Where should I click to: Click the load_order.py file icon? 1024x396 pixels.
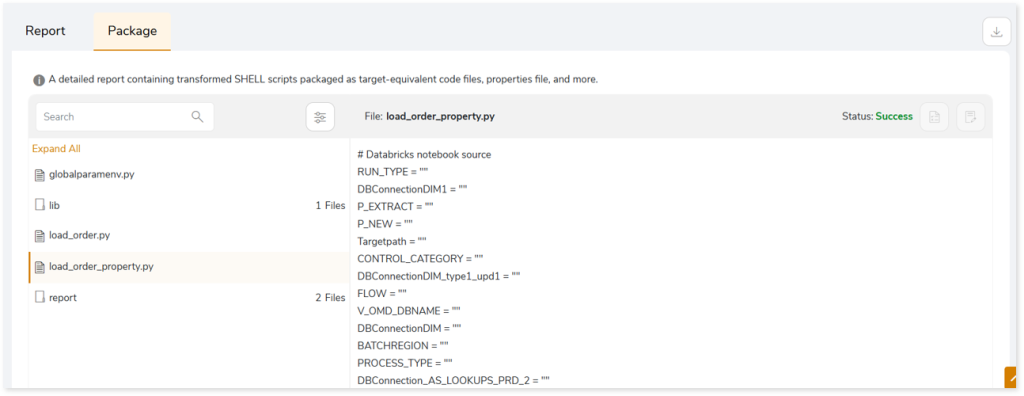point(40,235)
